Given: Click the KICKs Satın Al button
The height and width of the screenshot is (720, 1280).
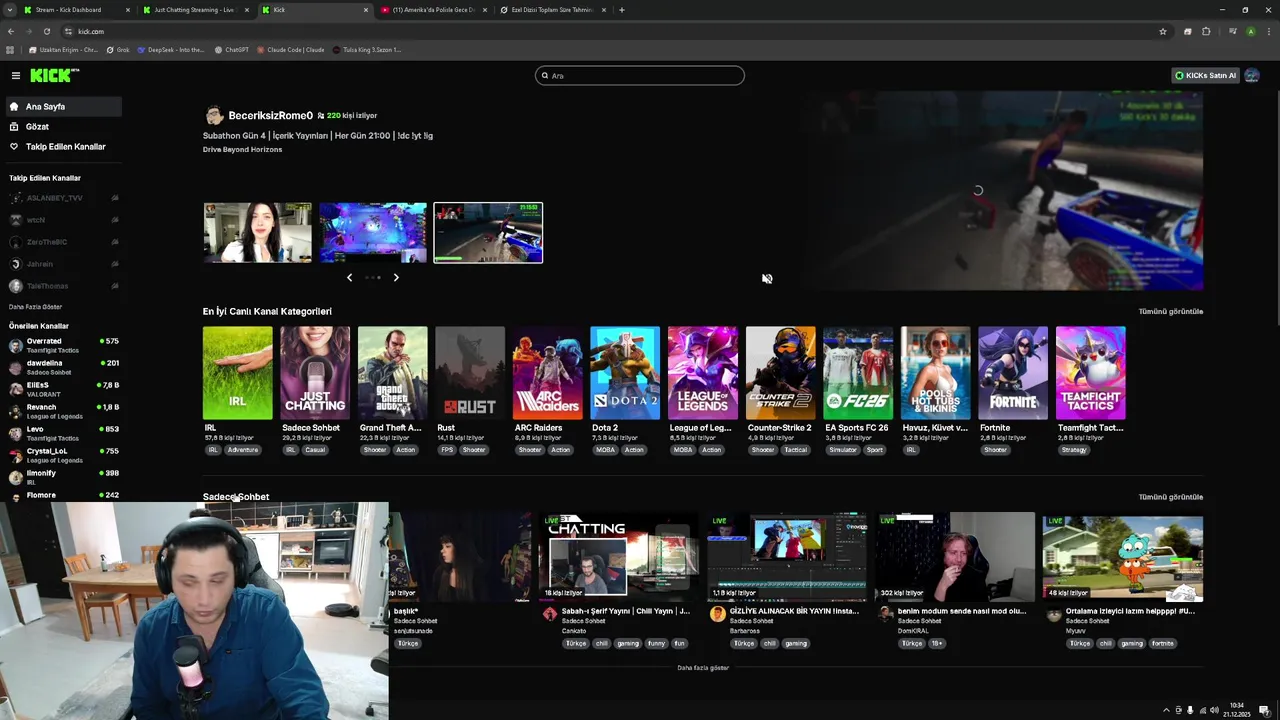Looking at the screenshot, I should click(1205, 75).
